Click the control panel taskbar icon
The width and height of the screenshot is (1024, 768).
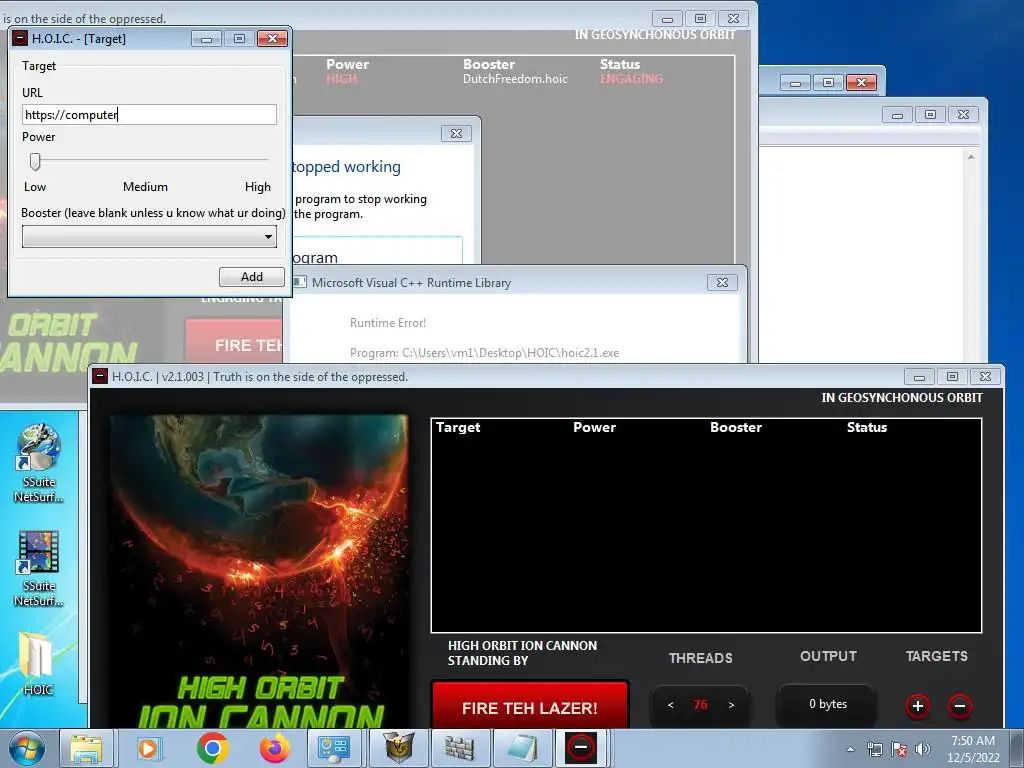pos(333,748)
